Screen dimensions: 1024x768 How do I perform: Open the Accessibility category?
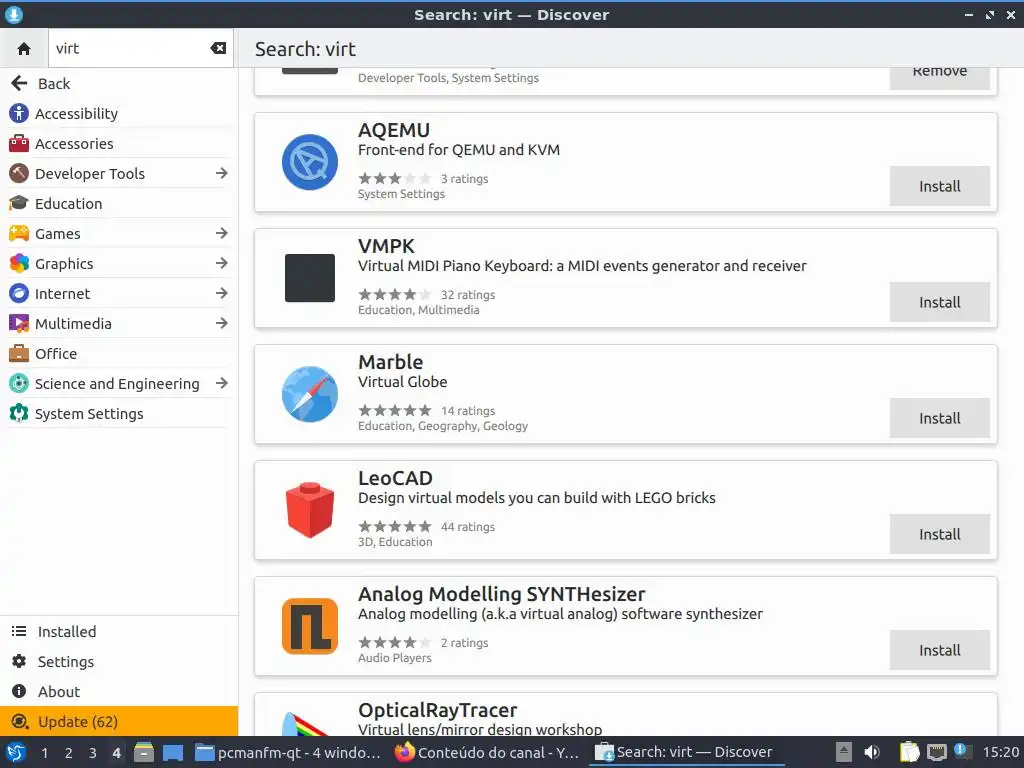pos(119,114)
